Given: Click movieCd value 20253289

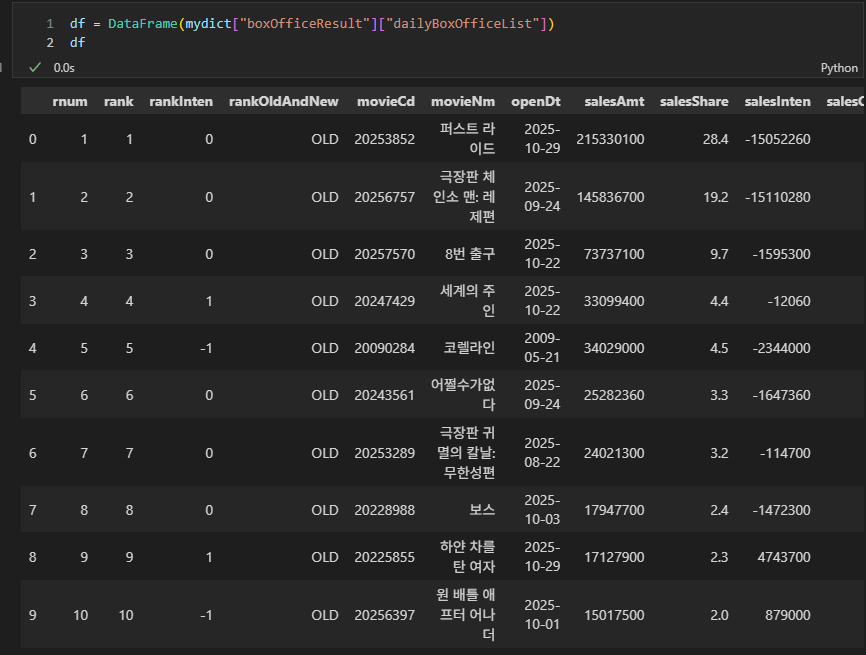Looking at the screenshot, I should pyautogui.click(x=384, y=453).
